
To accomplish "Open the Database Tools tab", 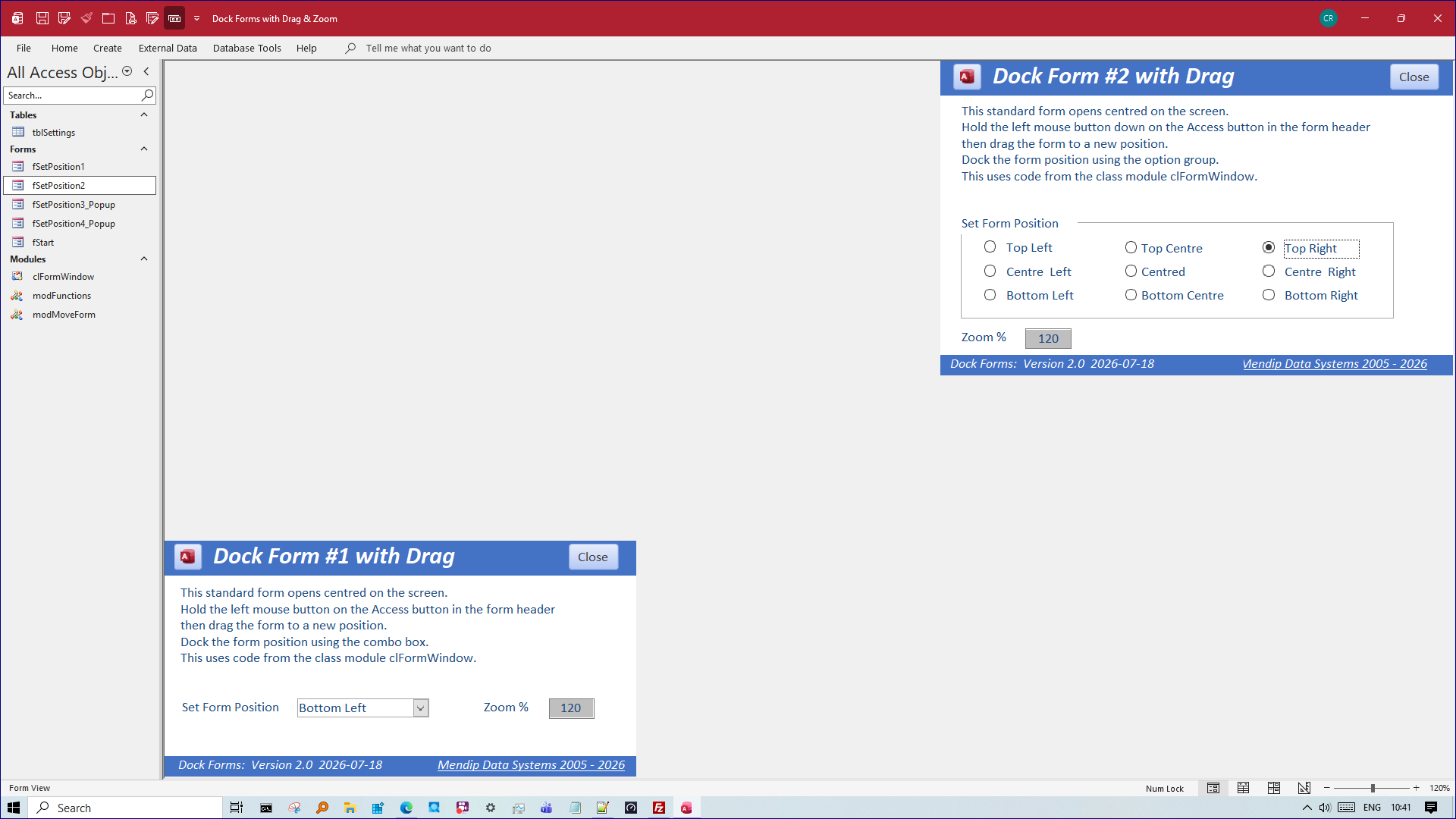I will (x=246, y=48).
